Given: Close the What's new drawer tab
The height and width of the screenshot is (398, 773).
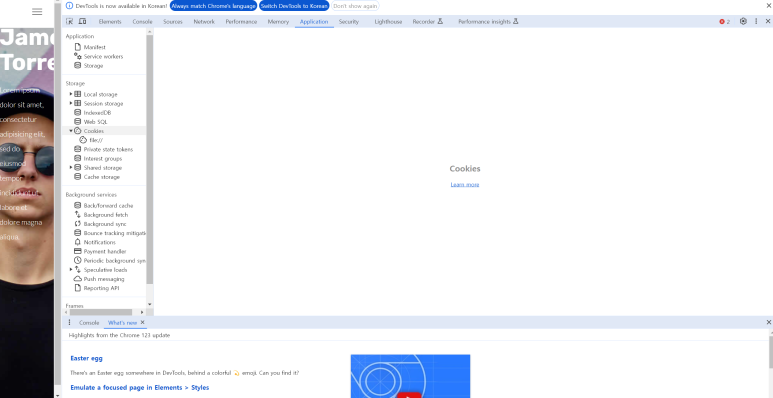Looking at the screenshot, I should pyautogui.click(x=142, y=323).
